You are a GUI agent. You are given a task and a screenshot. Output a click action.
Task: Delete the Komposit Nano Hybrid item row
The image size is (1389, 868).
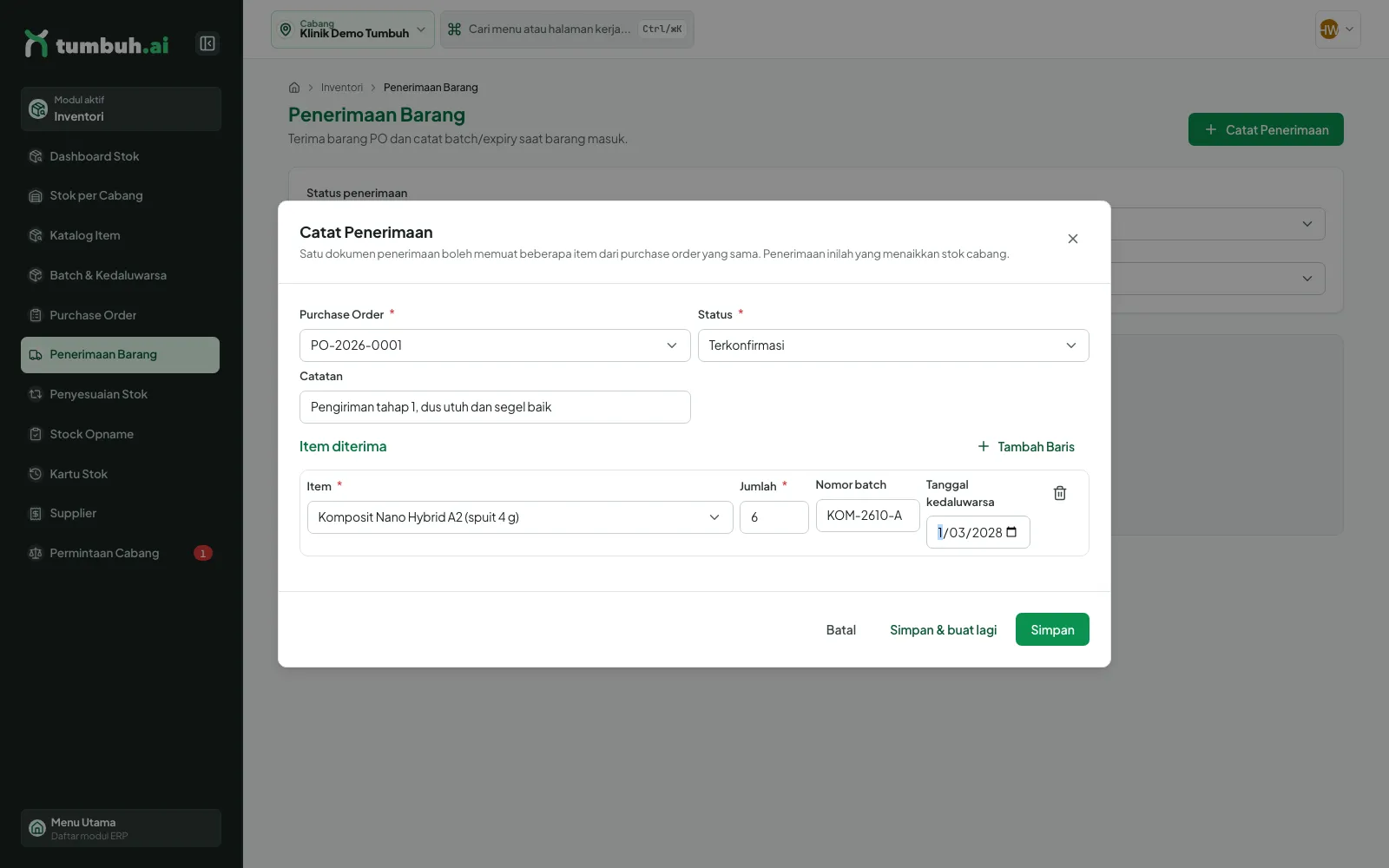click(1060, 493)
